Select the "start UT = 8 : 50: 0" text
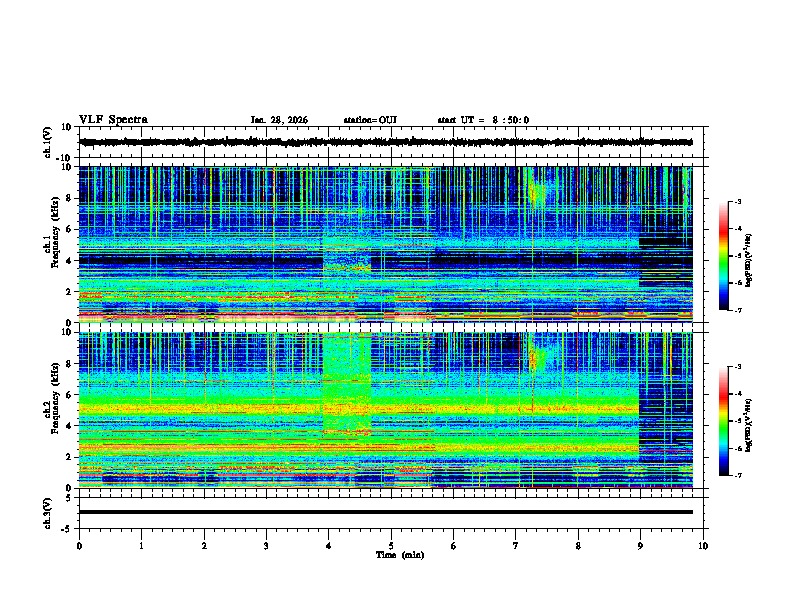Image resolution: width=792 pixels, height=612 pixels. (x=483, y=120)
